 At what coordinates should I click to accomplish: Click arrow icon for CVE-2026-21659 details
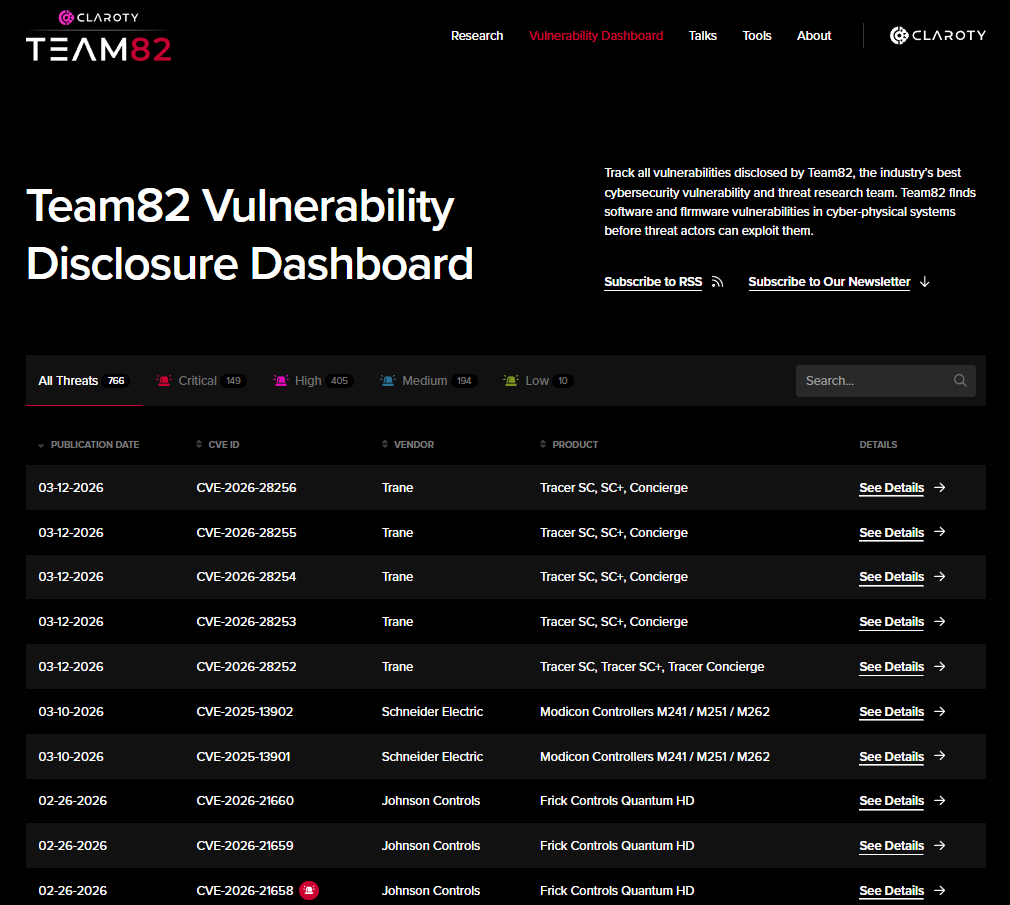click(x=940, y=846)
